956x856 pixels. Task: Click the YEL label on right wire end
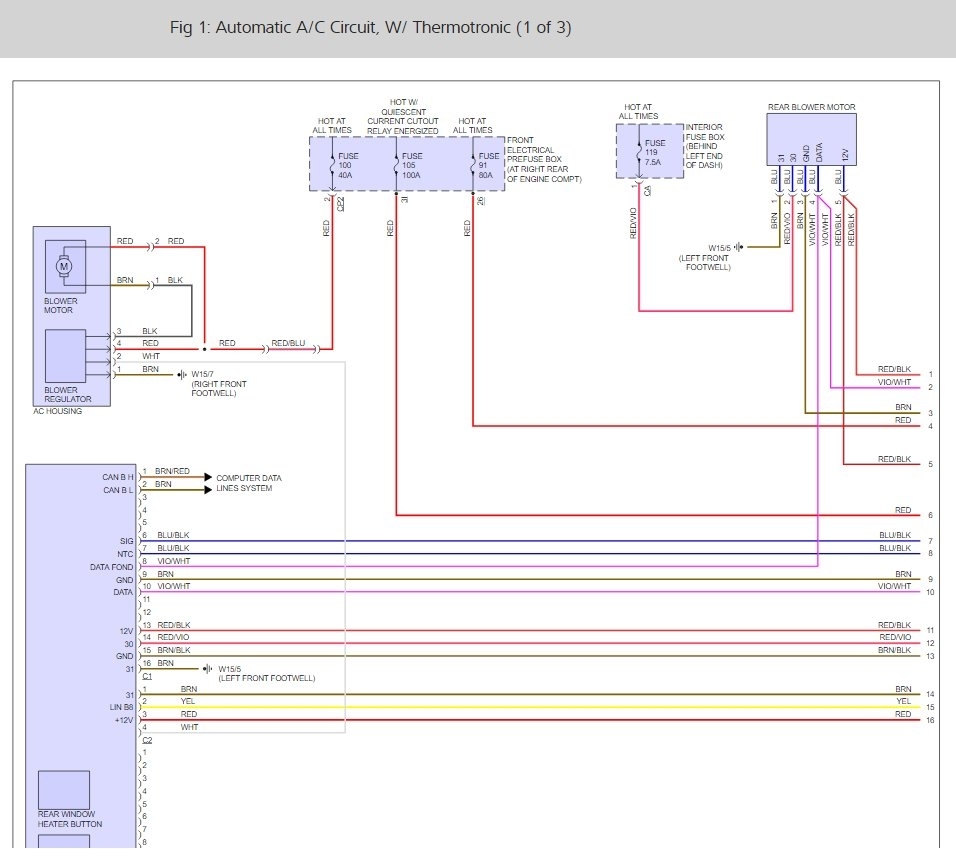pos(903,701)
